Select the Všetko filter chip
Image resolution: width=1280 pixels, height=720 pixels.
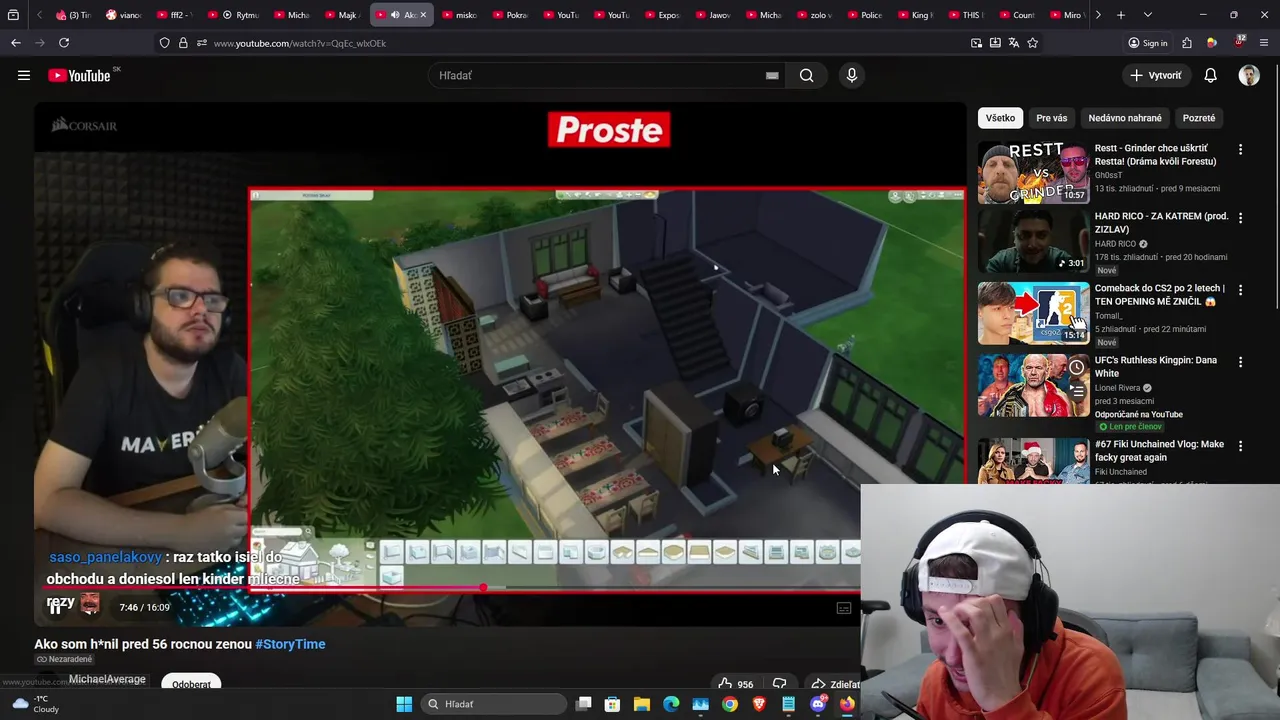pyautogui.click(x=1000, y=118)
